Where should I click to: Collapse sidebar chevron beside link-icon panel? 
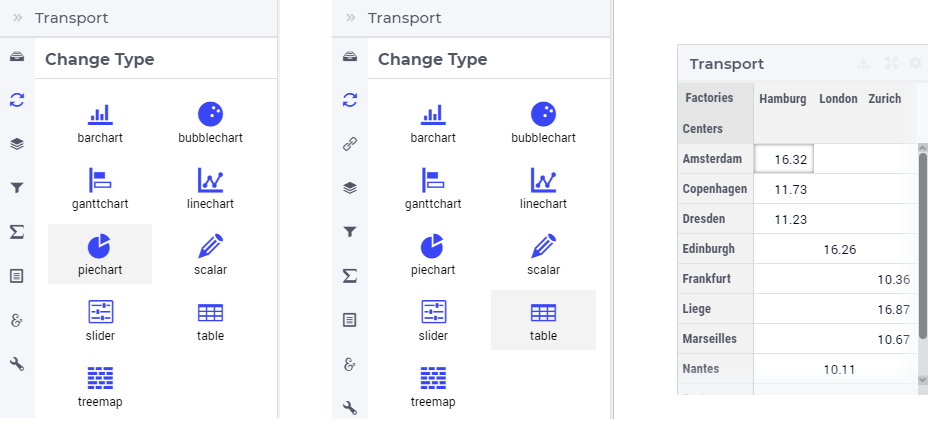[x=351, y=17]
